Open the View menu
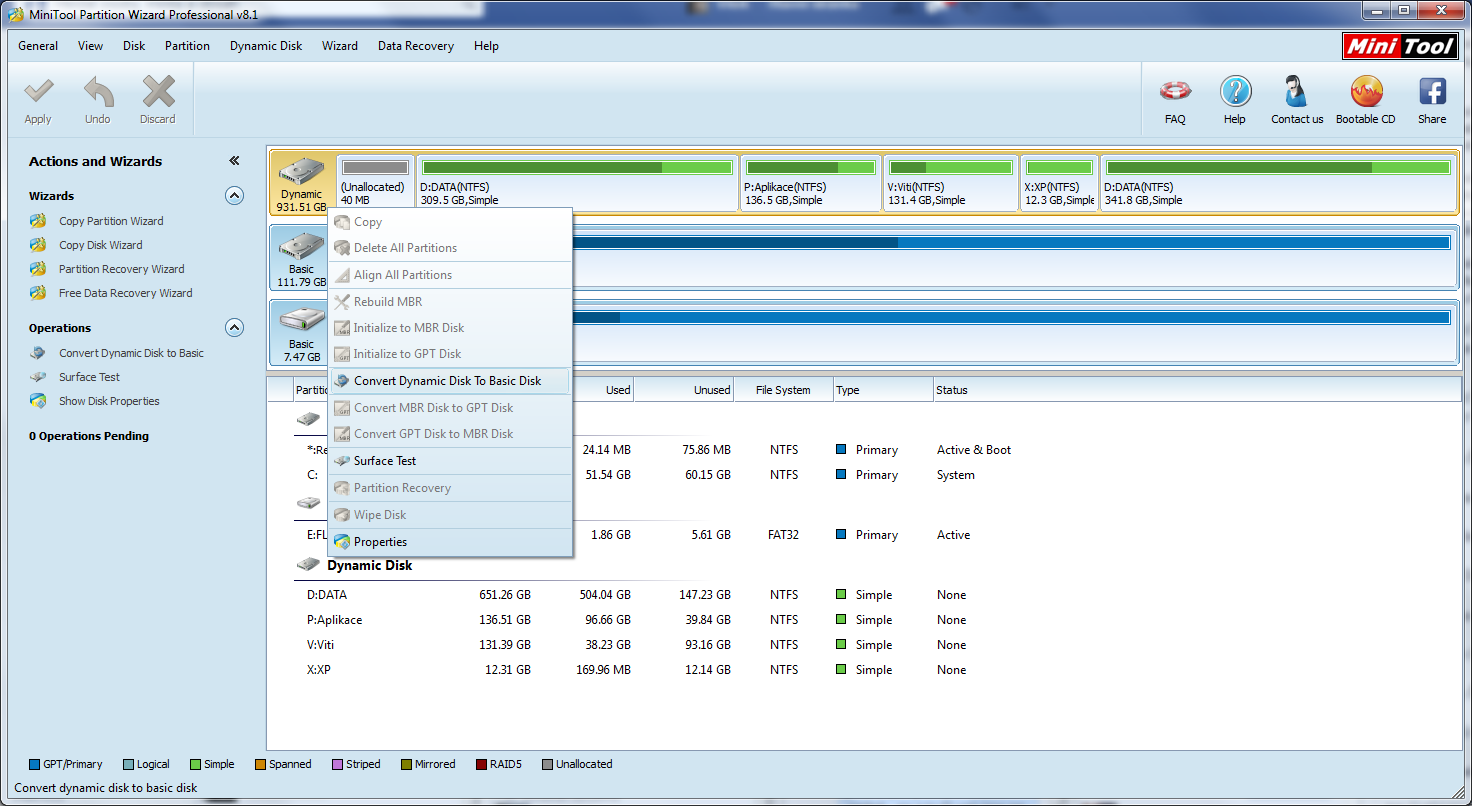This screenshot has height=806, width=1472. 90,46
